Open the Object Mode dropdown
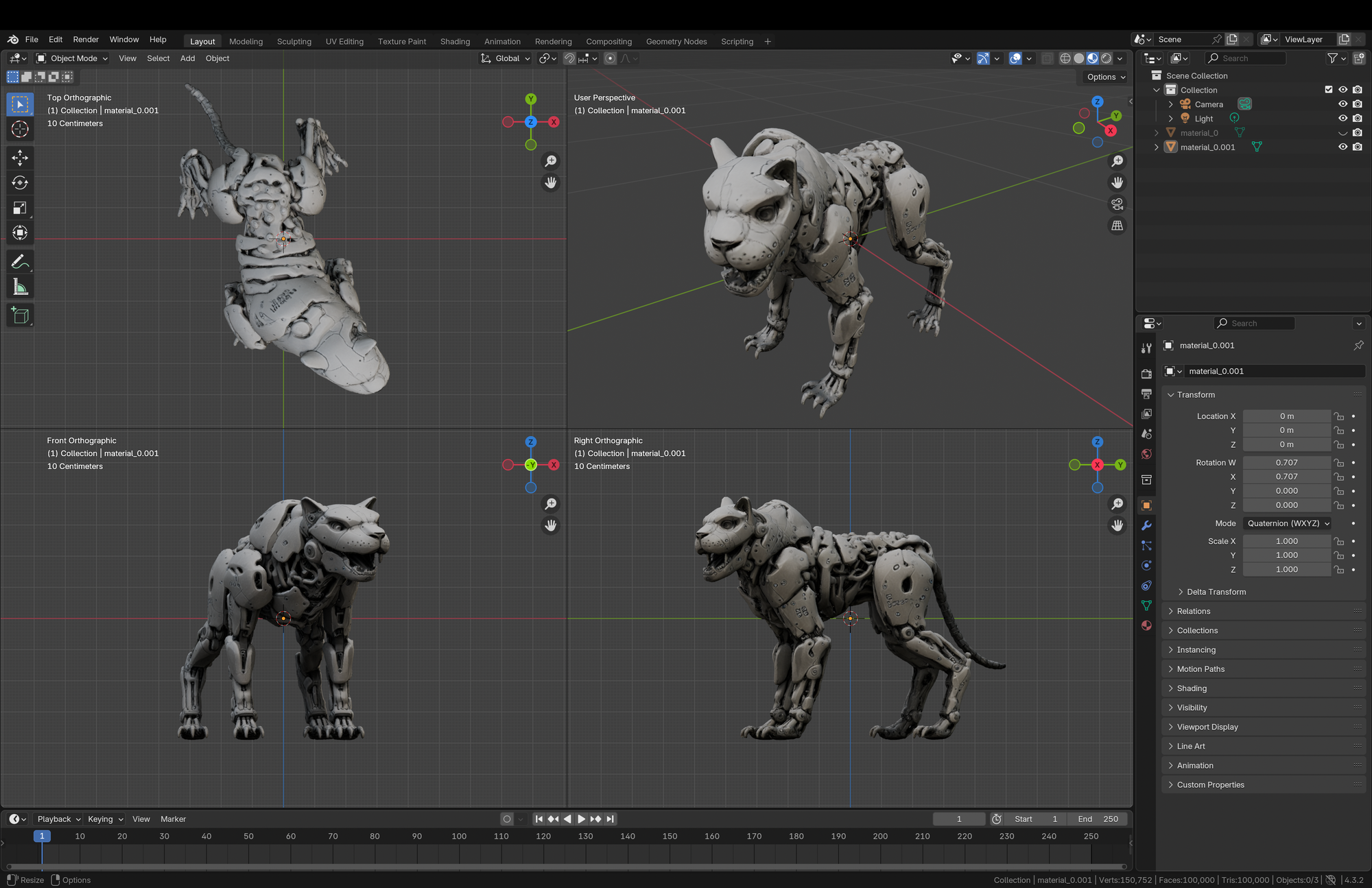 (72, 58)
